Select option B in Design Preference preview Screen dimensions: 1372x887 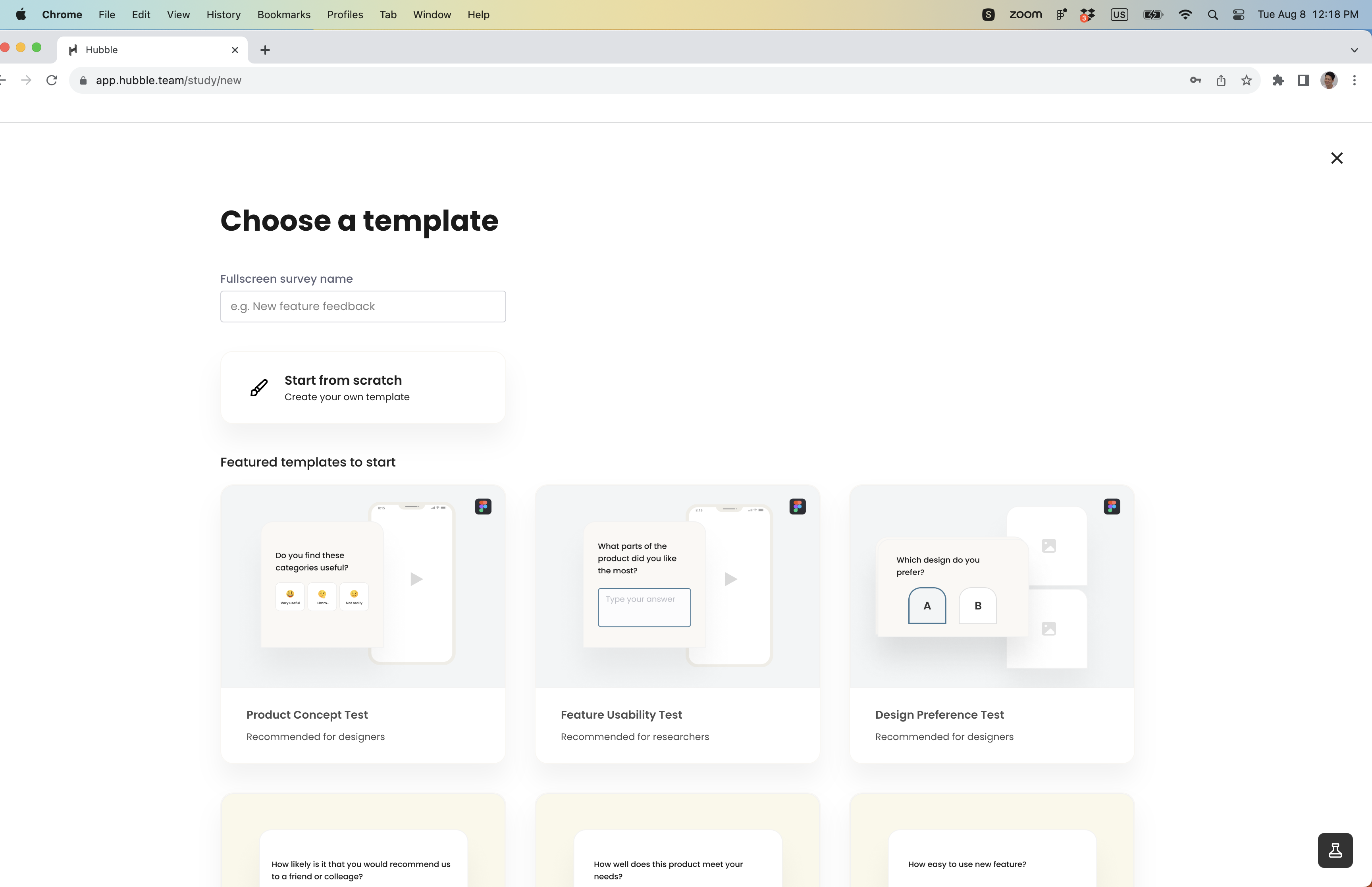pyautogui.click(x=978, y=605)
